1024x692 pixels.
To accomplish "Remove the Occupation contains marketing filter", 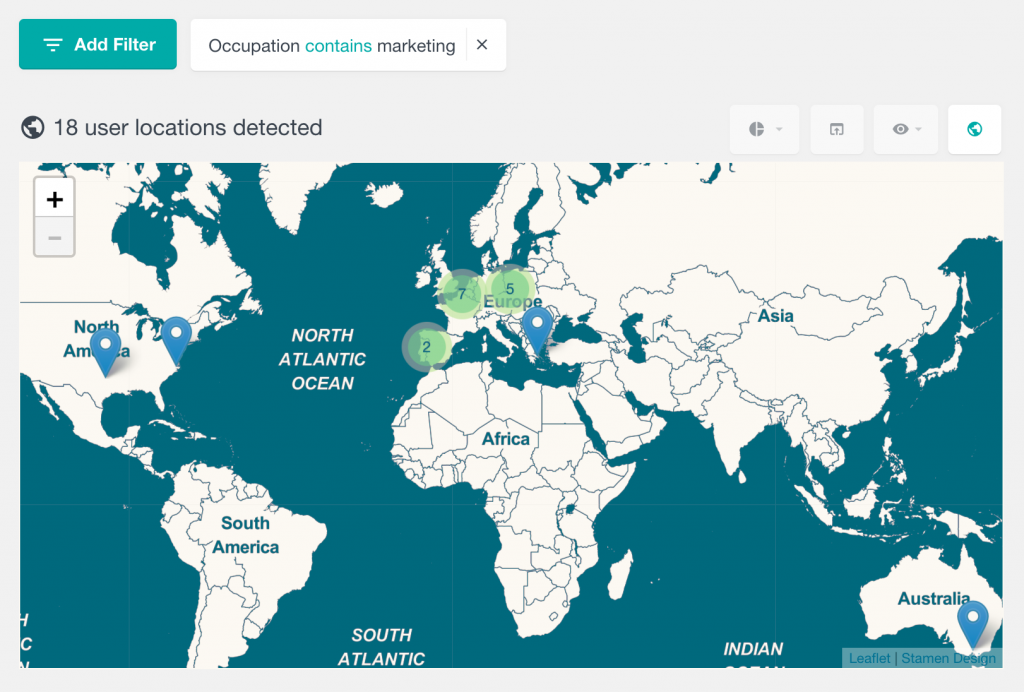I will [482, 44].
